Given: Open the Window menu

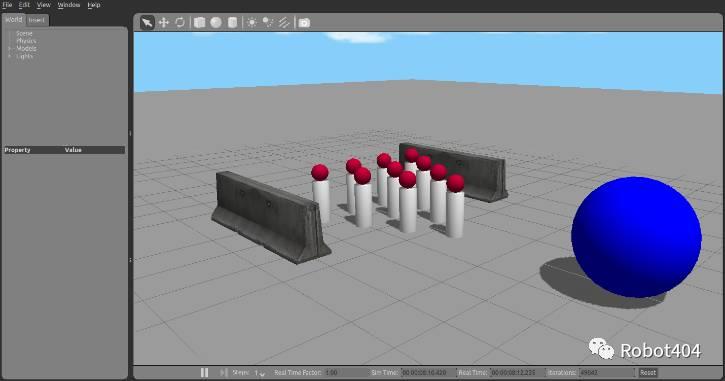Looking at the screenshot, I should [68, 5].
